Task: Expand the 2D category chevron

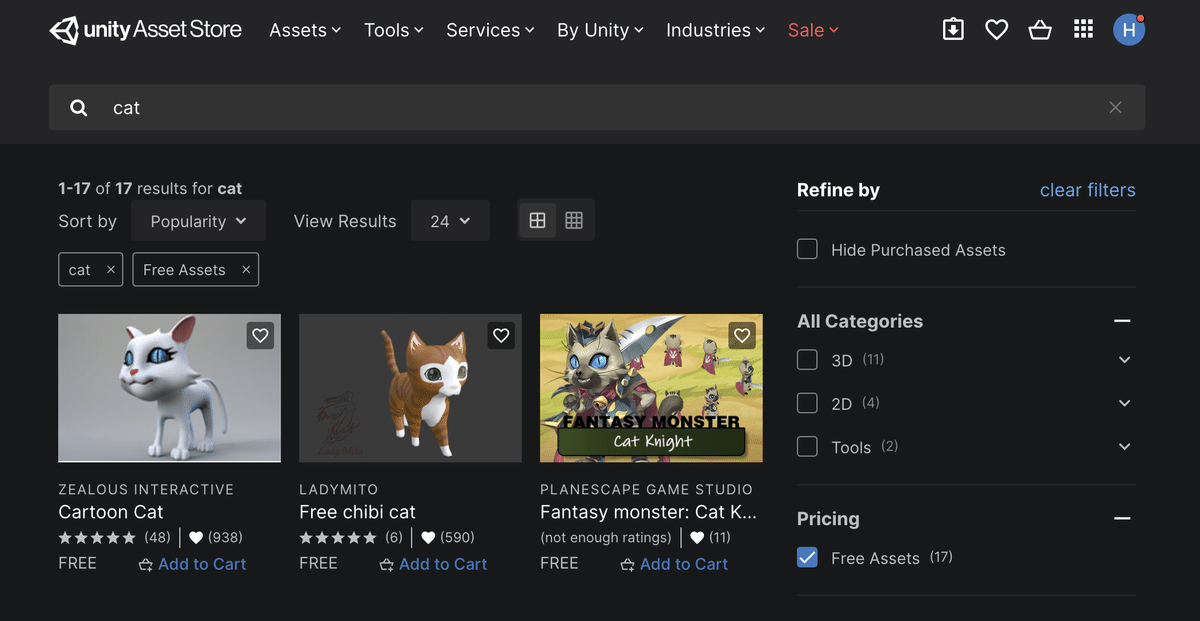Action: (x=1125, y=404)
